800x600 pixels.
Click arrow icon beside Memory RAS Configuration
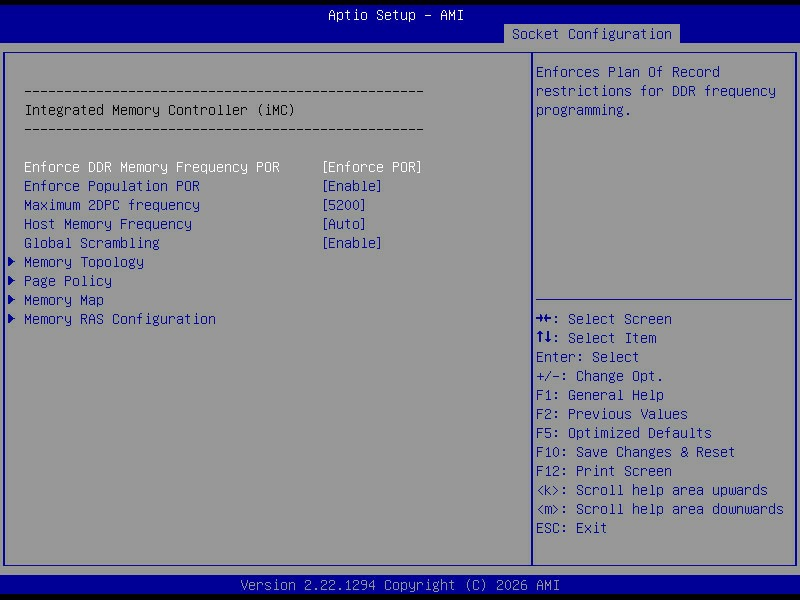pos(12,319)
